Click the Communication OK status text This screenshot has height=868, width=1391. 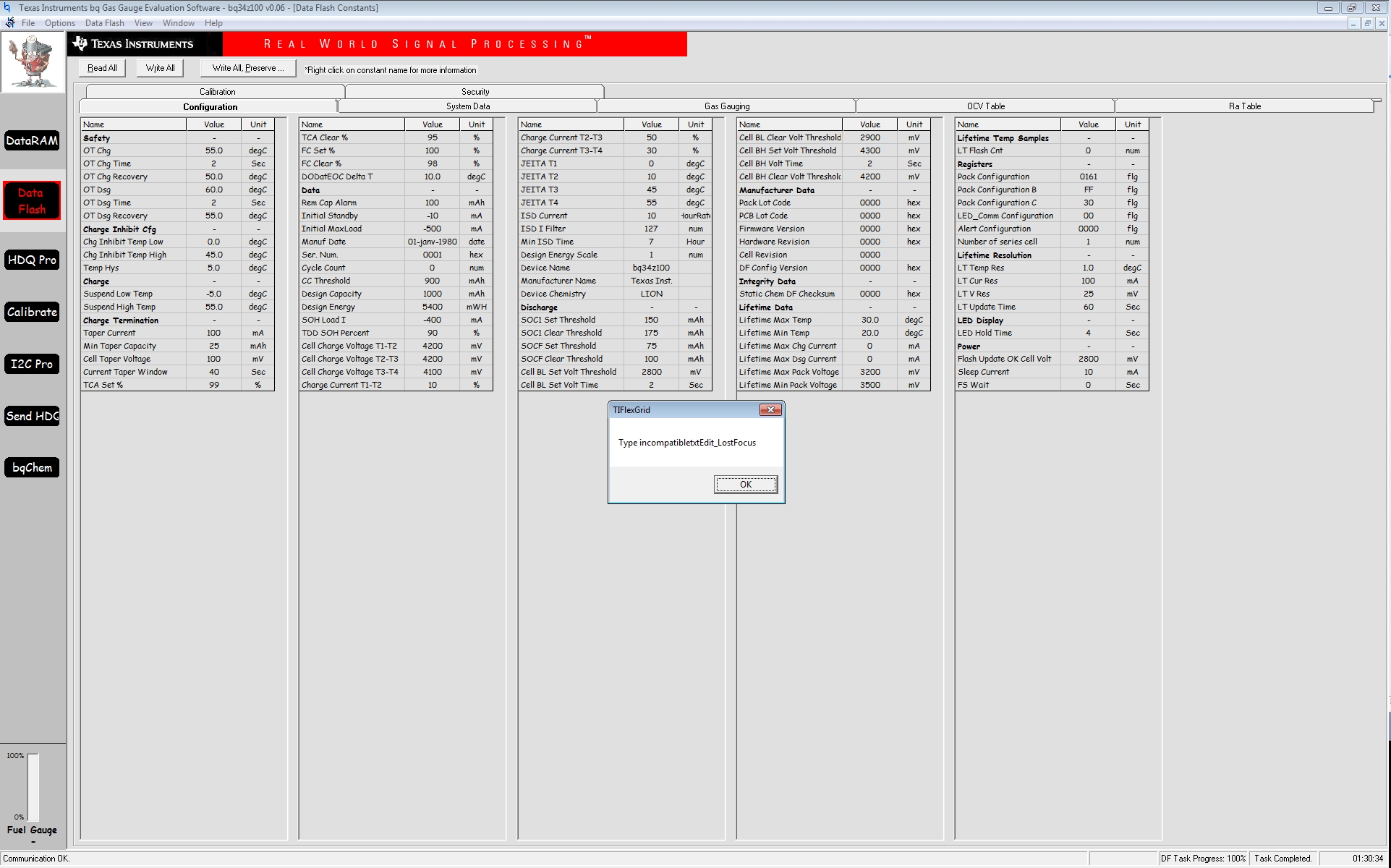pos(36,859)
